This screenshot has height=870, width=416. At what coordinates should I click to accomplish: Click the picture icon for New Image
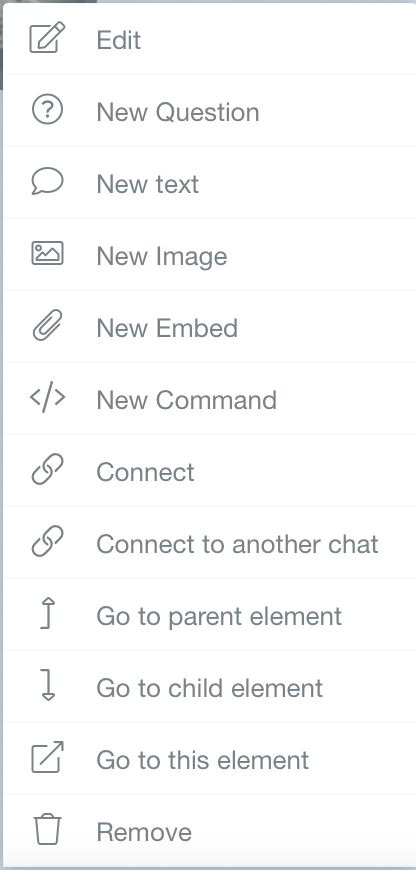[x=47, y=254]
